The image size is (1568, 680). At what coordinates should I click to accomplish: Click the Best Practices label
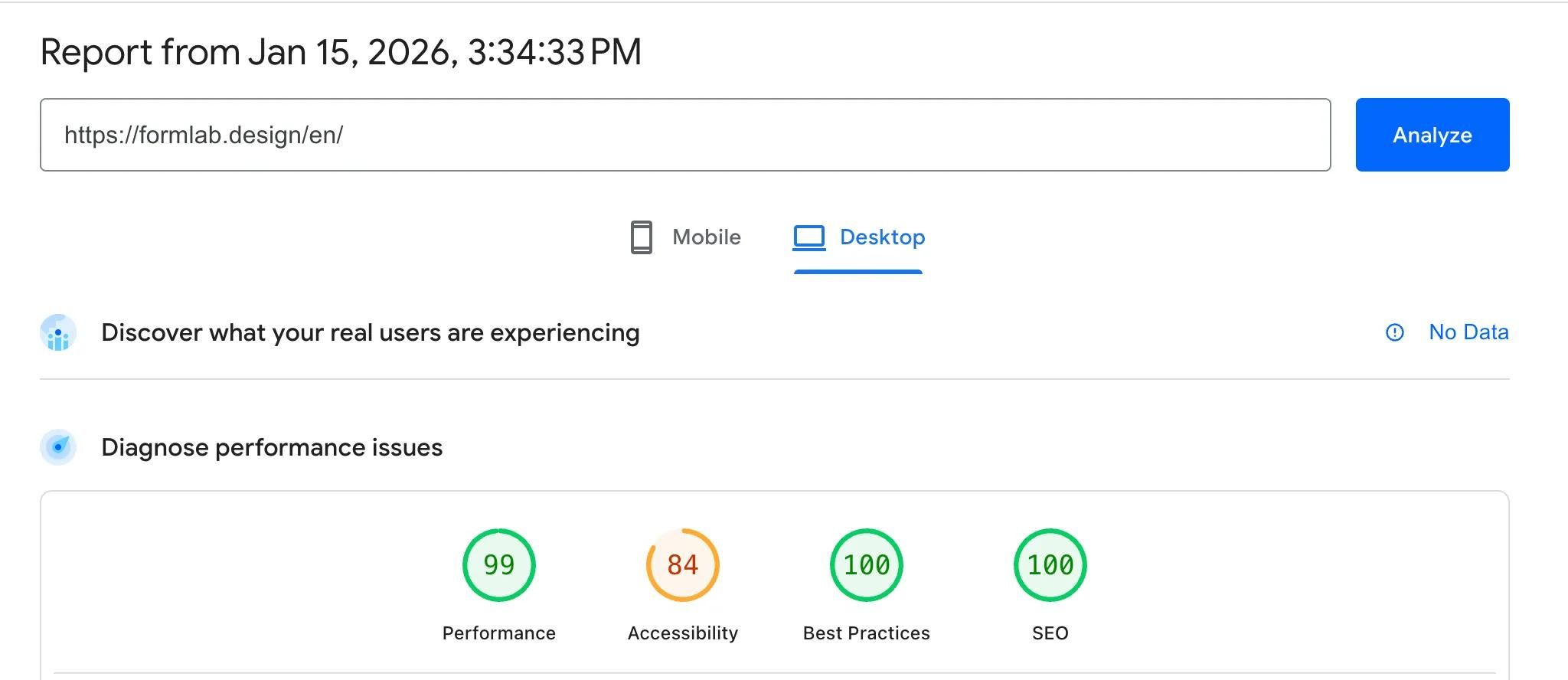[867, 633]
